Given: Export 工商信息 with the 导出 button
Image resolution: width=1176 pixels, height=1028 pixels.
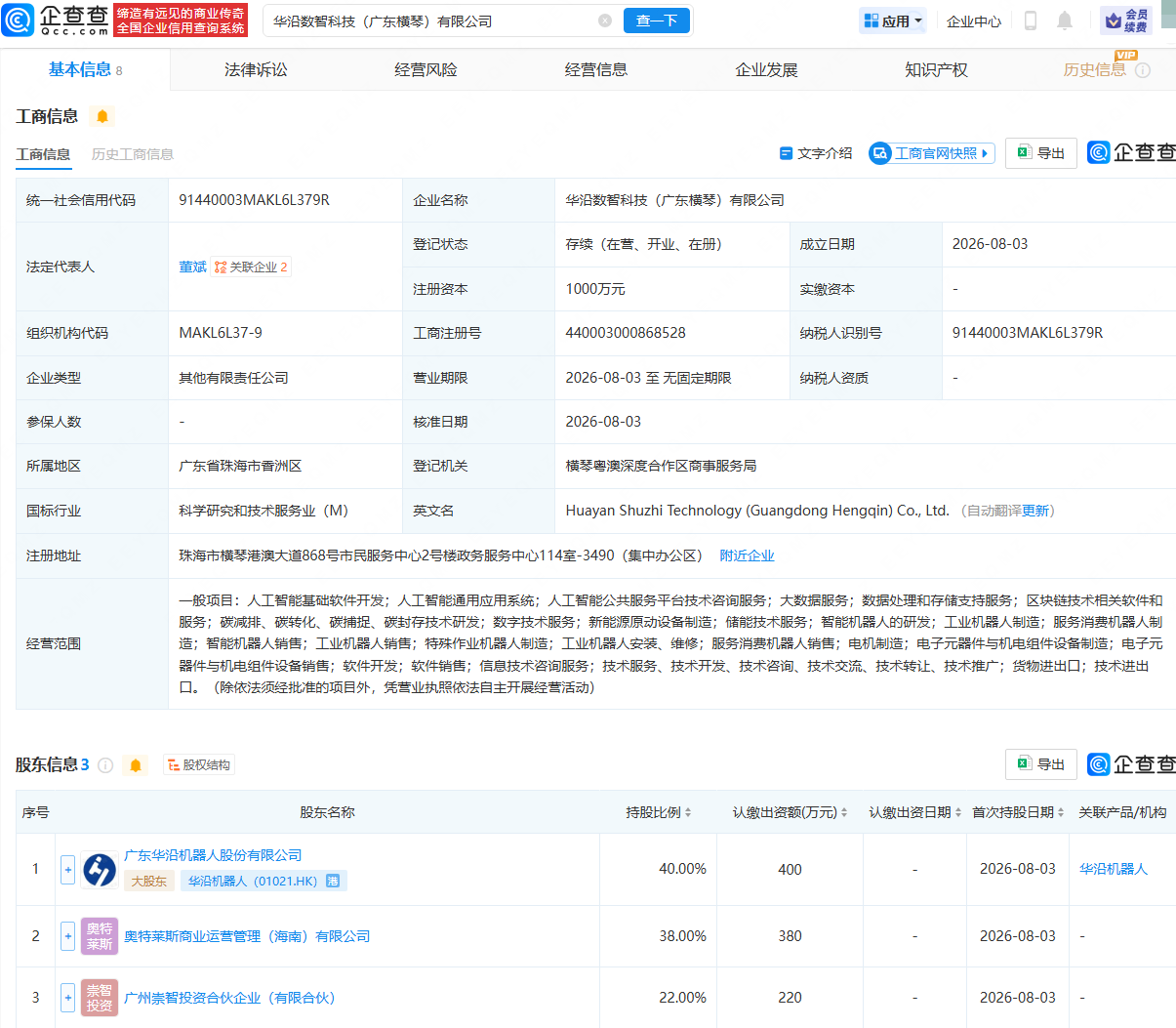Looking at the screenshot, I should [1041, 153].
